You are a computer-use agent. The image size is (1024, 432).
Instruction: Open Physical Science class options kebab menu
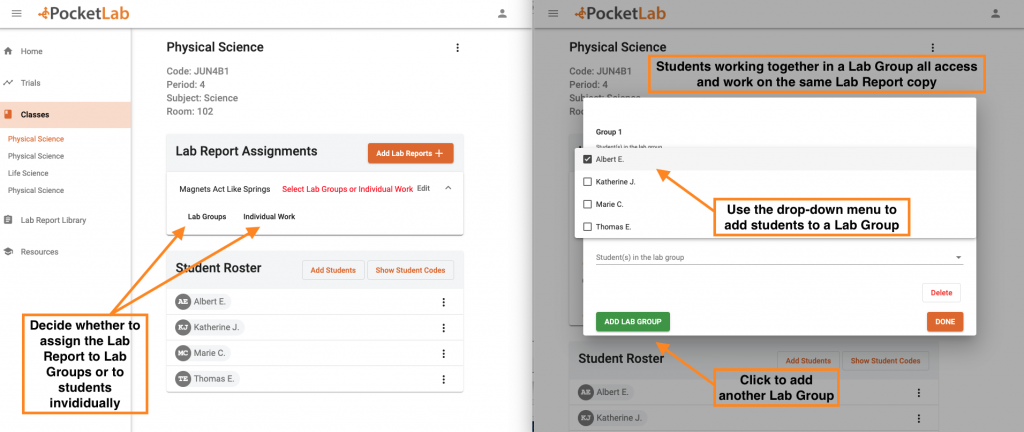point(457,47)
